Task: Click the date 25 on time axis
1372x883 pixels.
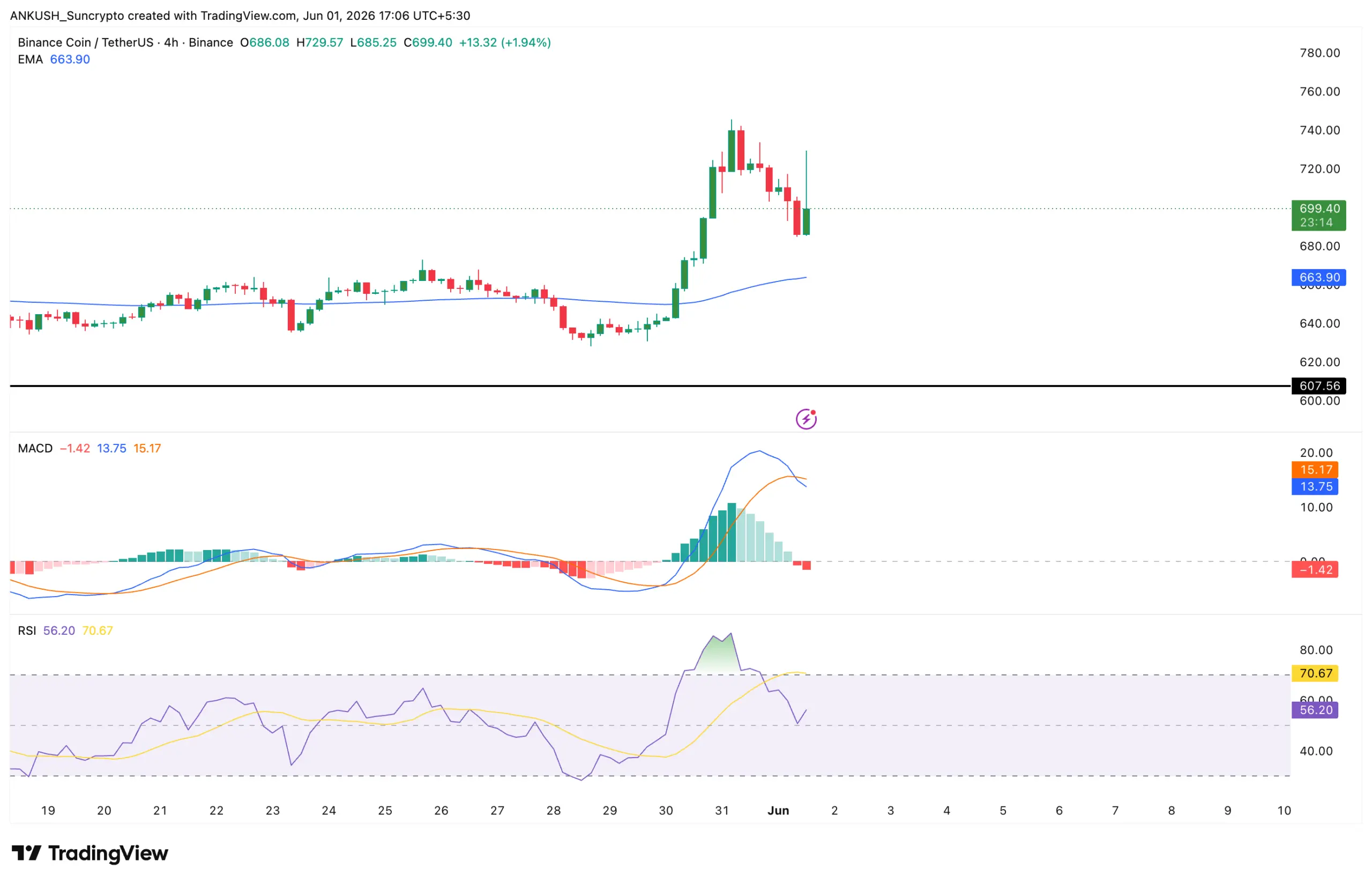Action: [385, 811]
